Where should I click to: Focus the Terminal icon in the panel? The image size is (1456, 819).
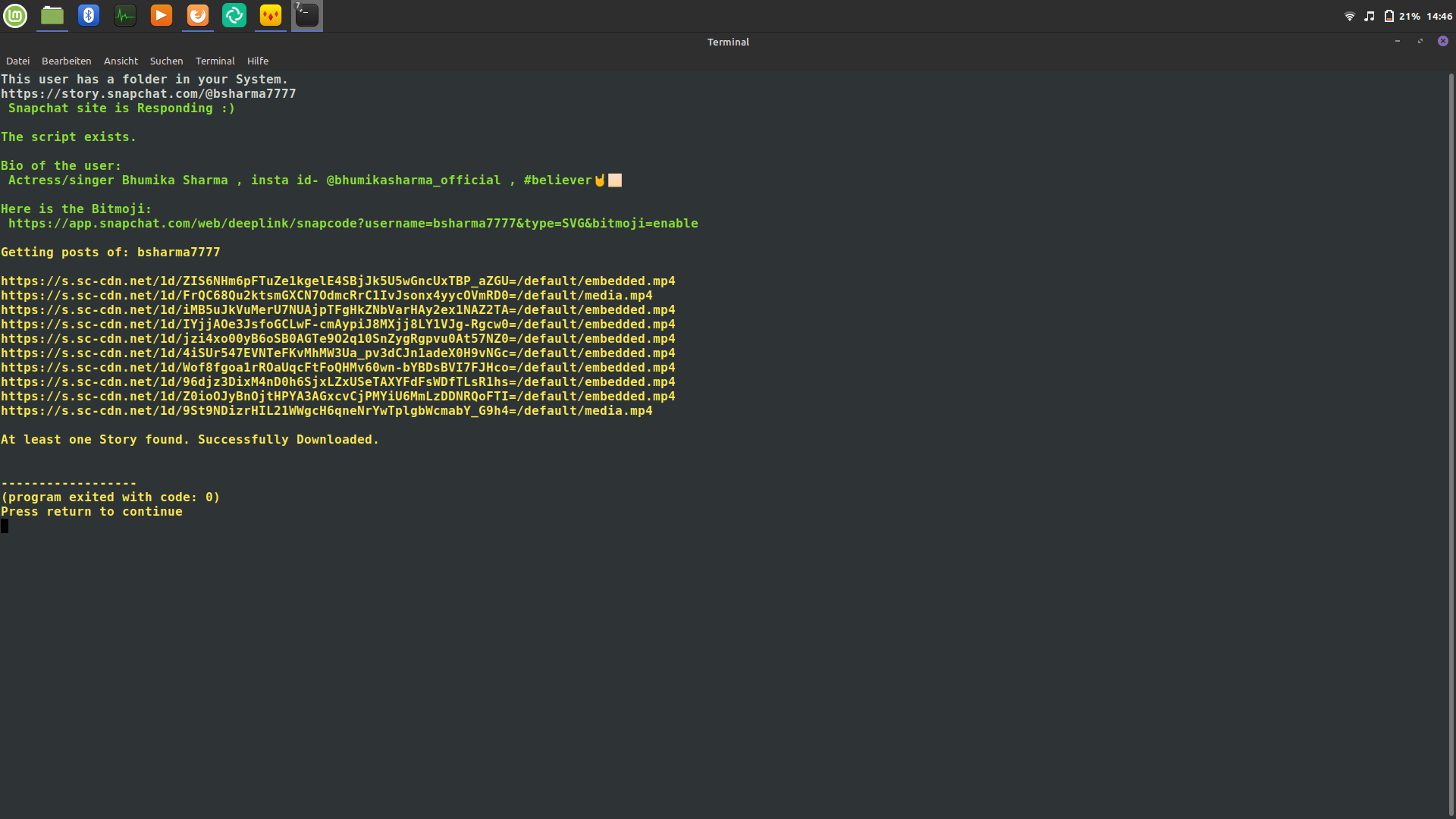pos(307,15)
